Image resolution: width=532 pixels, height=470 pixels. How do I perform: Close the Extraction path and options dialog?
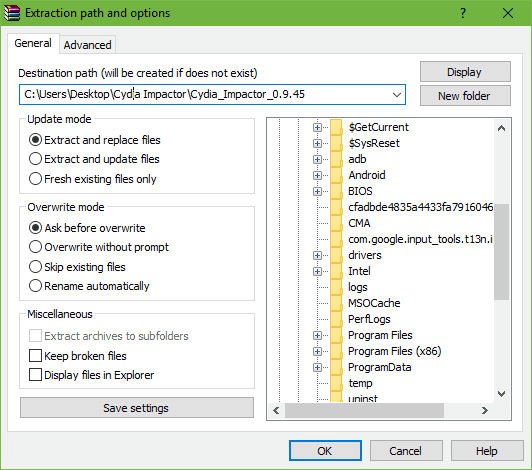(508, 13)
